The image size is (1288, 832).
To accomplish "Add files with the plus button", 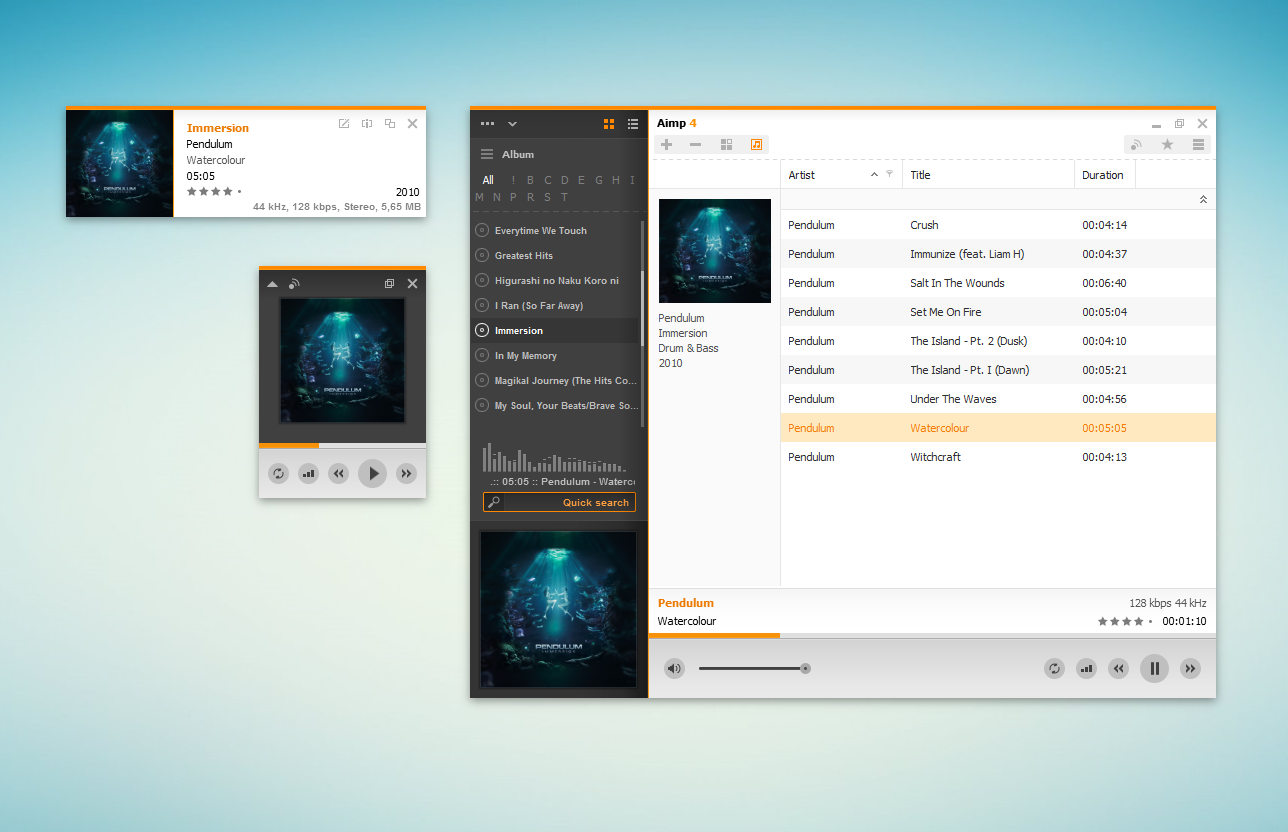I will point(667,145).
